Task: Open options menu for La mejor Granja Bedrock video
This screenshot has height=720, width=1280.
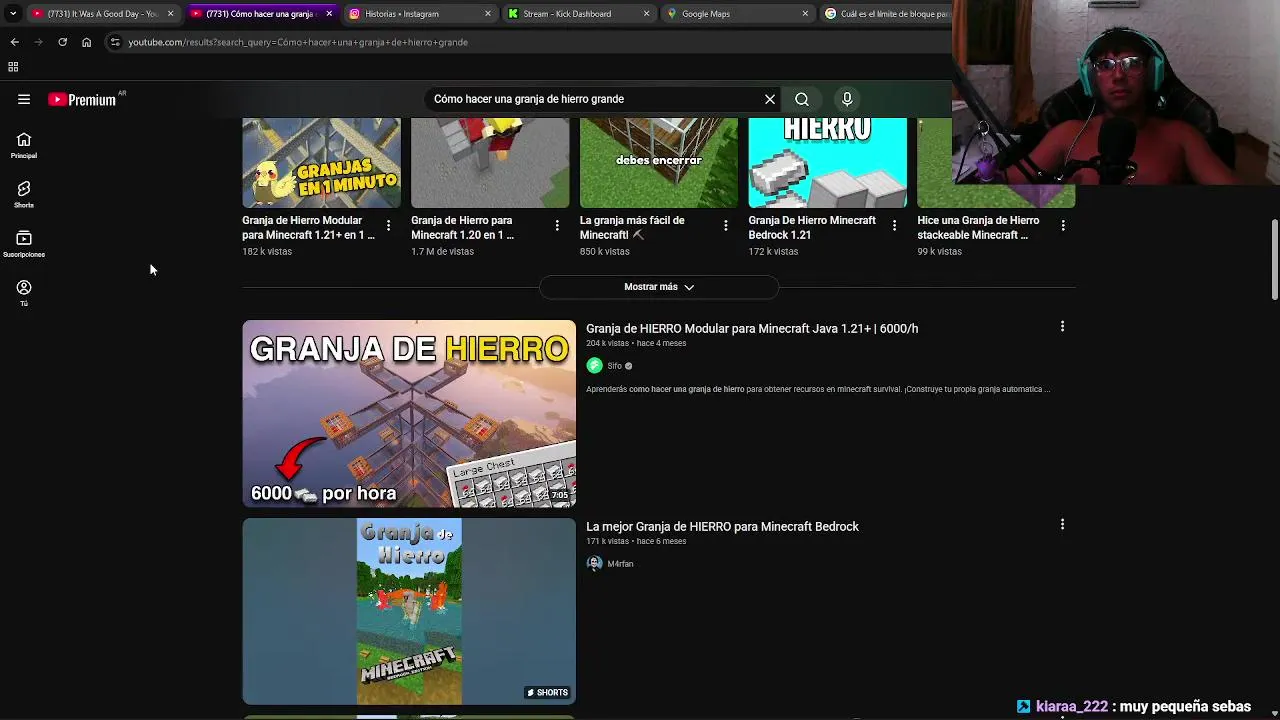Action: (1062, 524)
